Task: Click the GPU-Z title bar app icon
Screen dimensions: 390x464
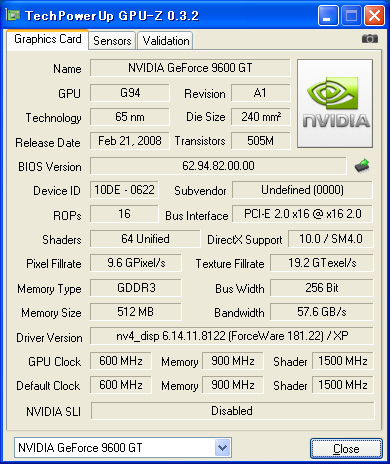Action: (13, 15)
